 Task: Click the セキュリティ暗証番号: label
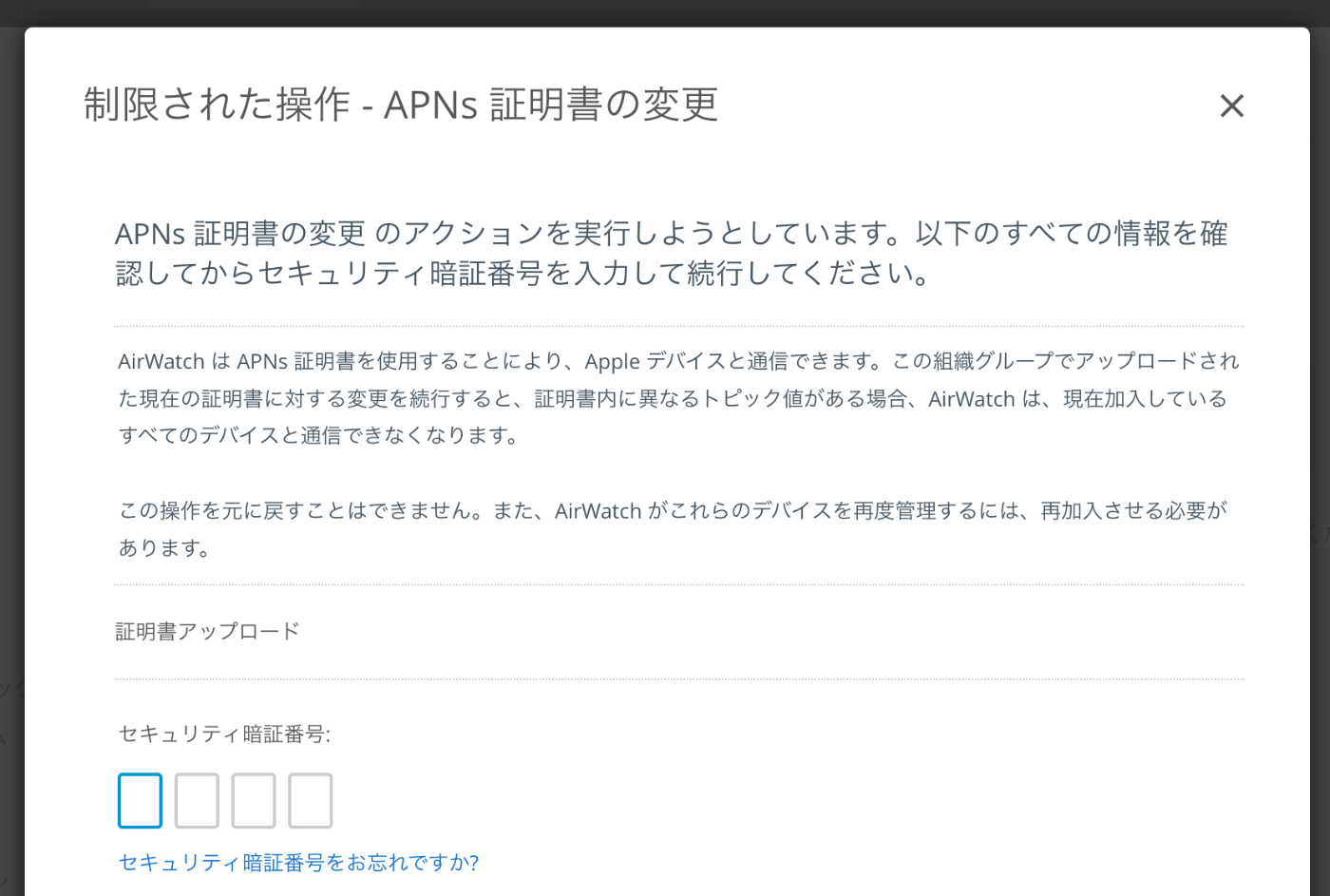(x=224, y=734)
